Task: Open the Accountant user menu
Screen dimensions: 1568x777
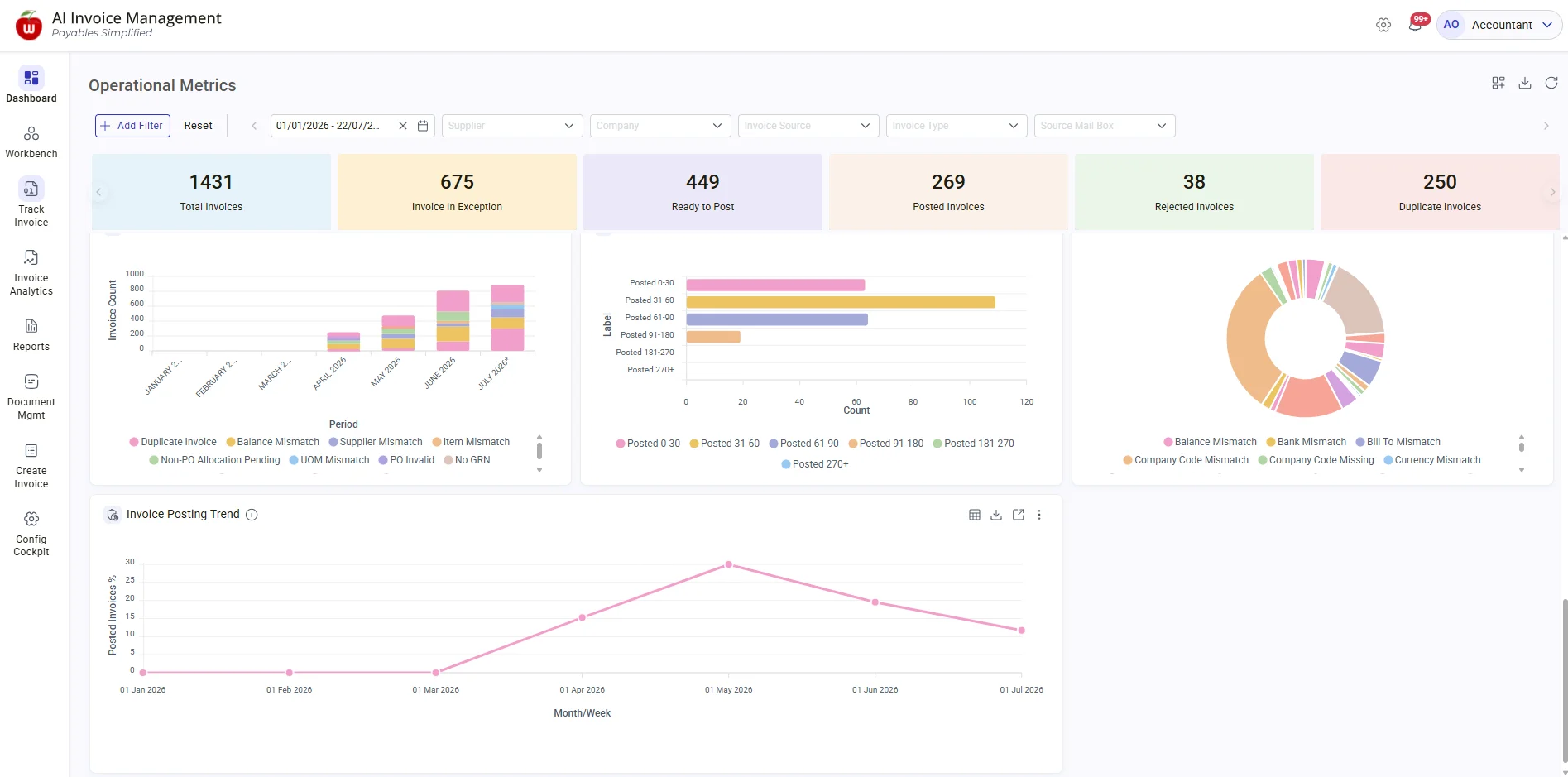Action: [1498, 25]
